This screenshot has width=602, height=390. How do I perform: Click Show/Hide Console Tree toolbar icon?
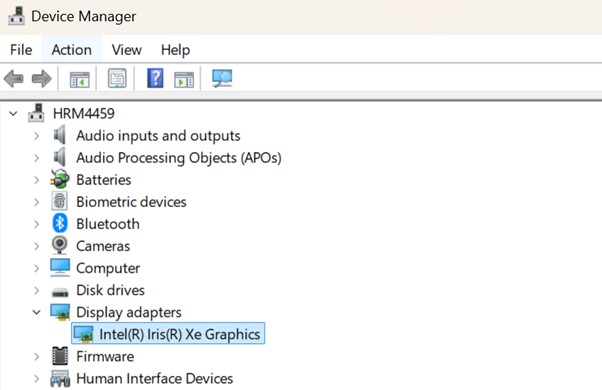click(79, 79)
